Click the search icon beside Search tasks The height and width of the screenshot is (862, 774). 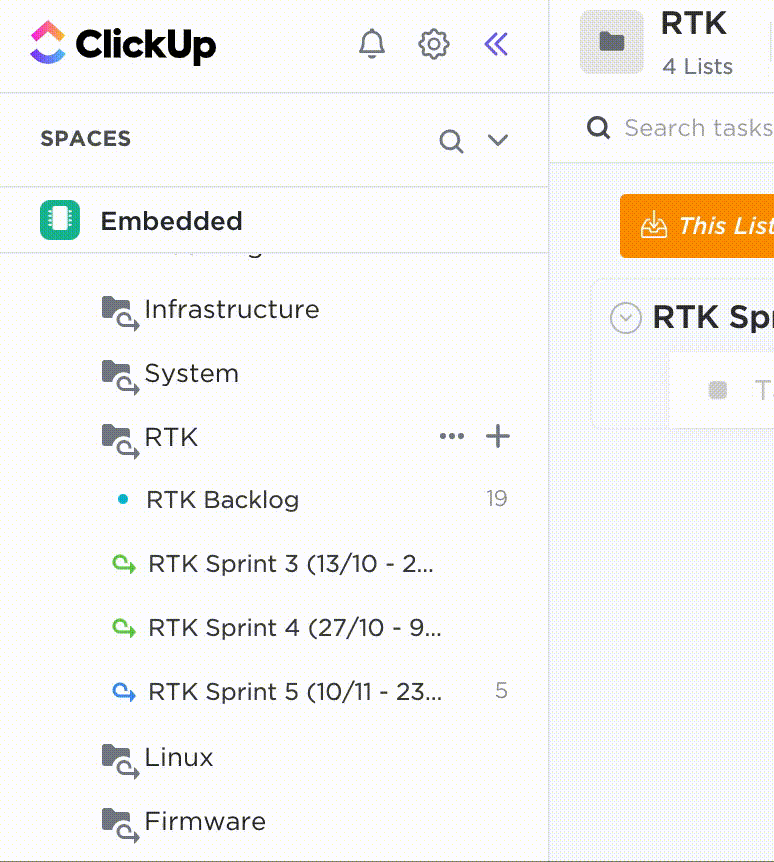pyautogui.click(x=598, y=128)
